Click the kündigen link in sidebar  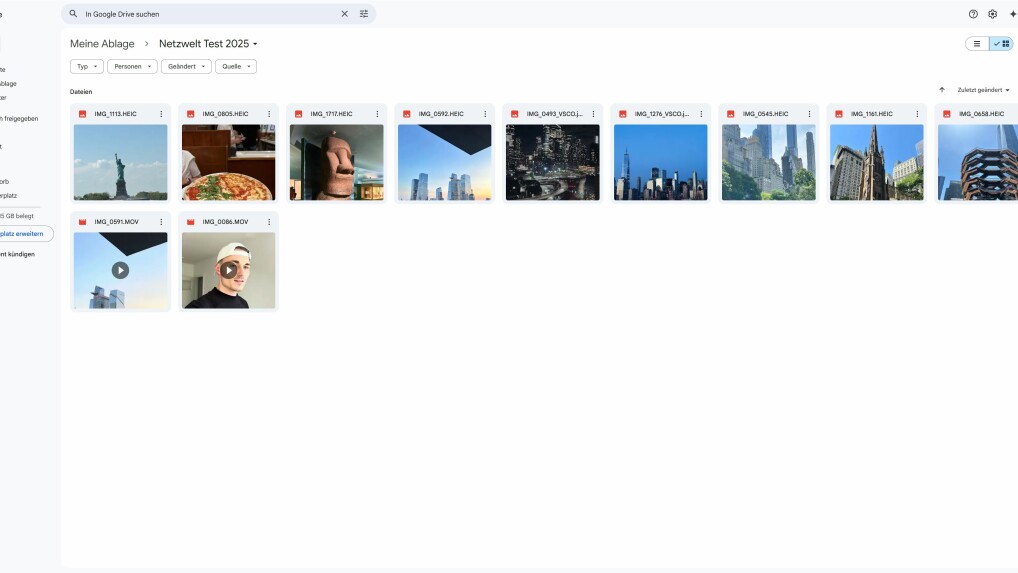[19, 254]
